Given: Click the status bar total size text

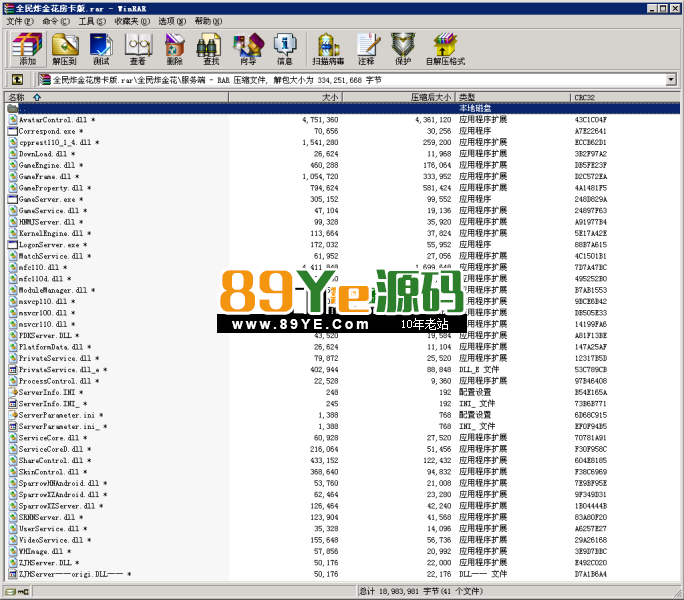Looking at the screenshot, I should coord(421,591).
